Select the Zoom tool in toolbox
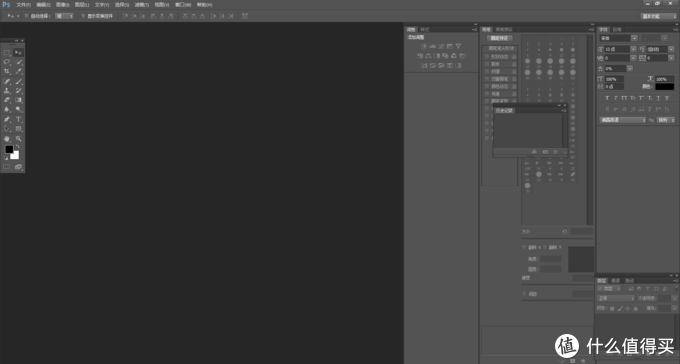The width and height of the screenshot is (680, 364). click(x=19, y=139)
